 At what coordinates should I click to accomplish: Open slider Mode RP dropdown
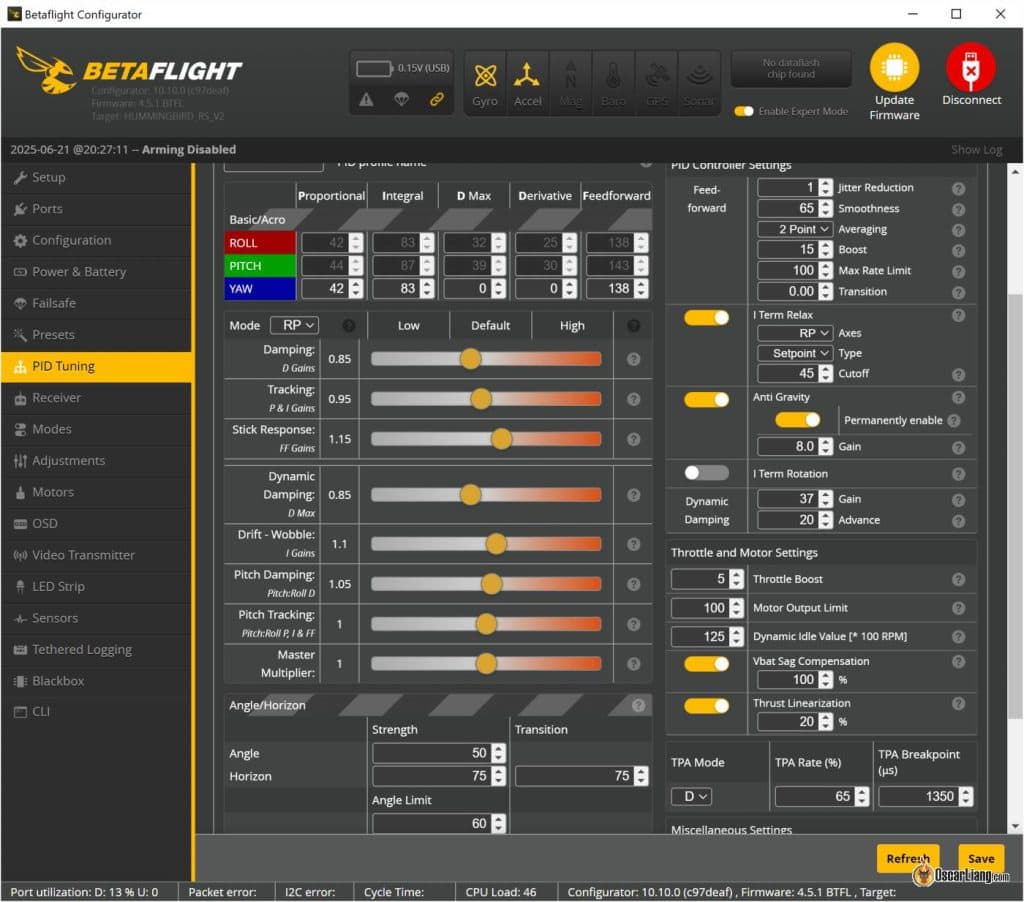coord(294,325)
